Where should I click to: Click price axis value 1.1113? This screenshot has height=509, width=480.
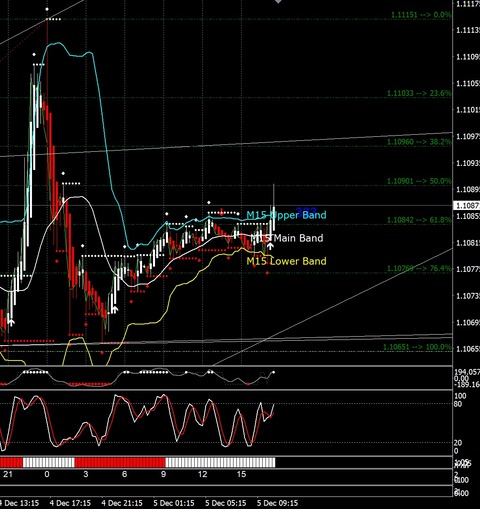(x=468, y=30)
